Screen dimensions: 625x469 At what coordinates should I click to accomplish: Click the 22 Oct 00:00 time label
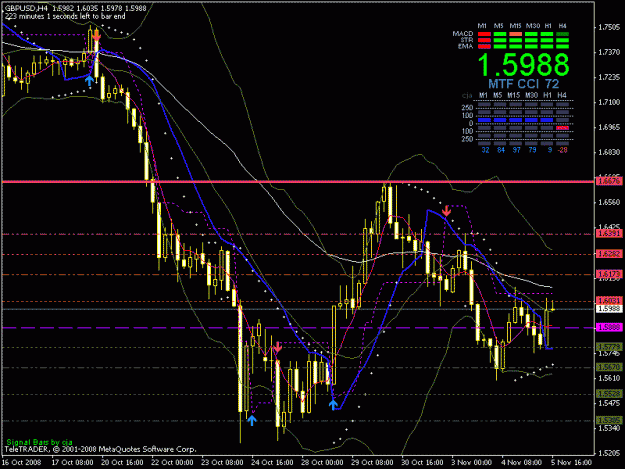(172, 463)
